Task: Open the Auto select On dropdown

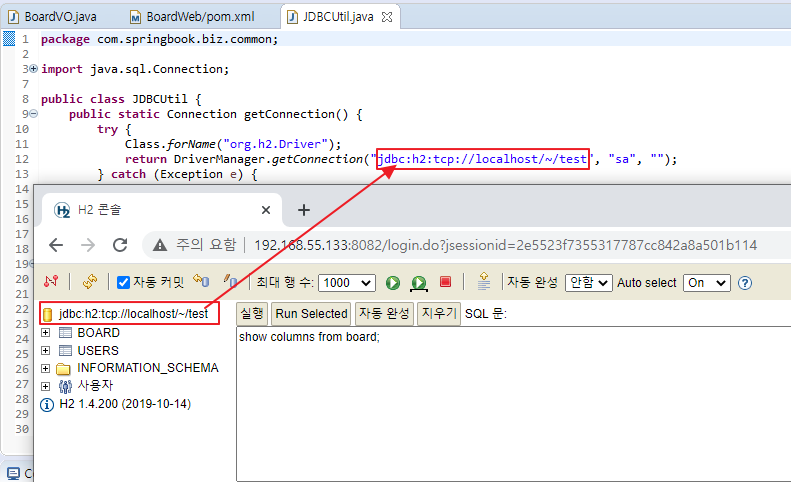Action: pos(706,283)
